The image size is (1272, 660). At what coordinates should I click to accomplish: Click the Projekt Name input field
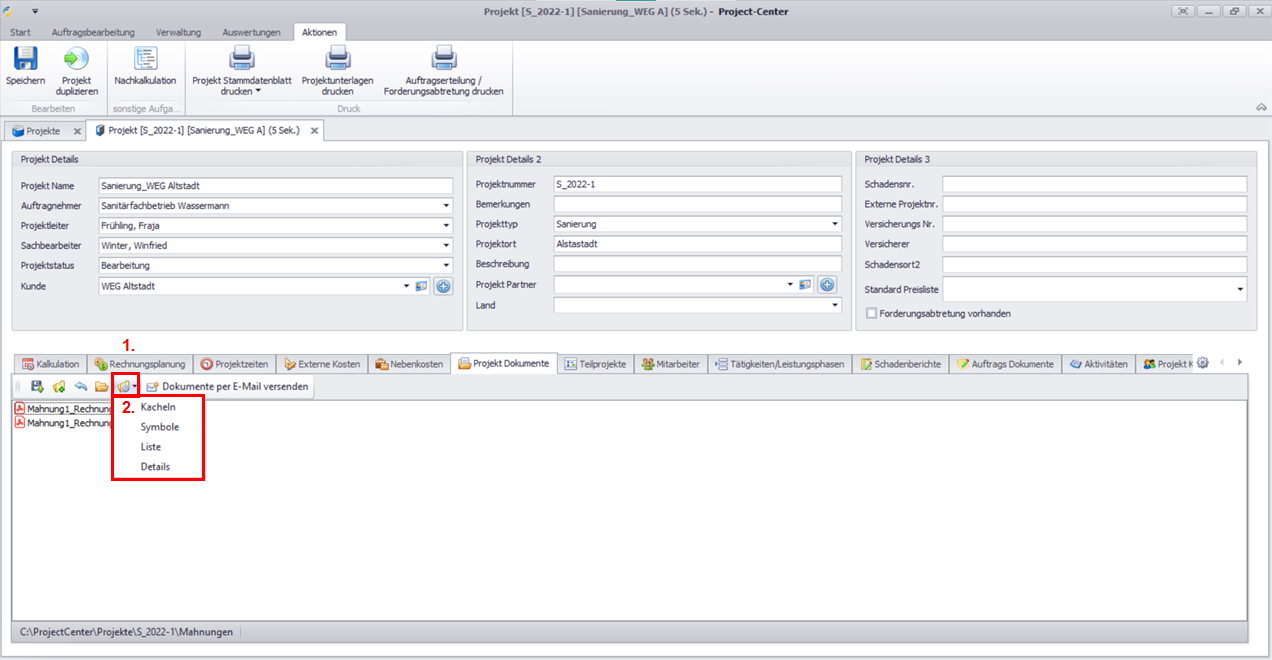coord(275,185)
